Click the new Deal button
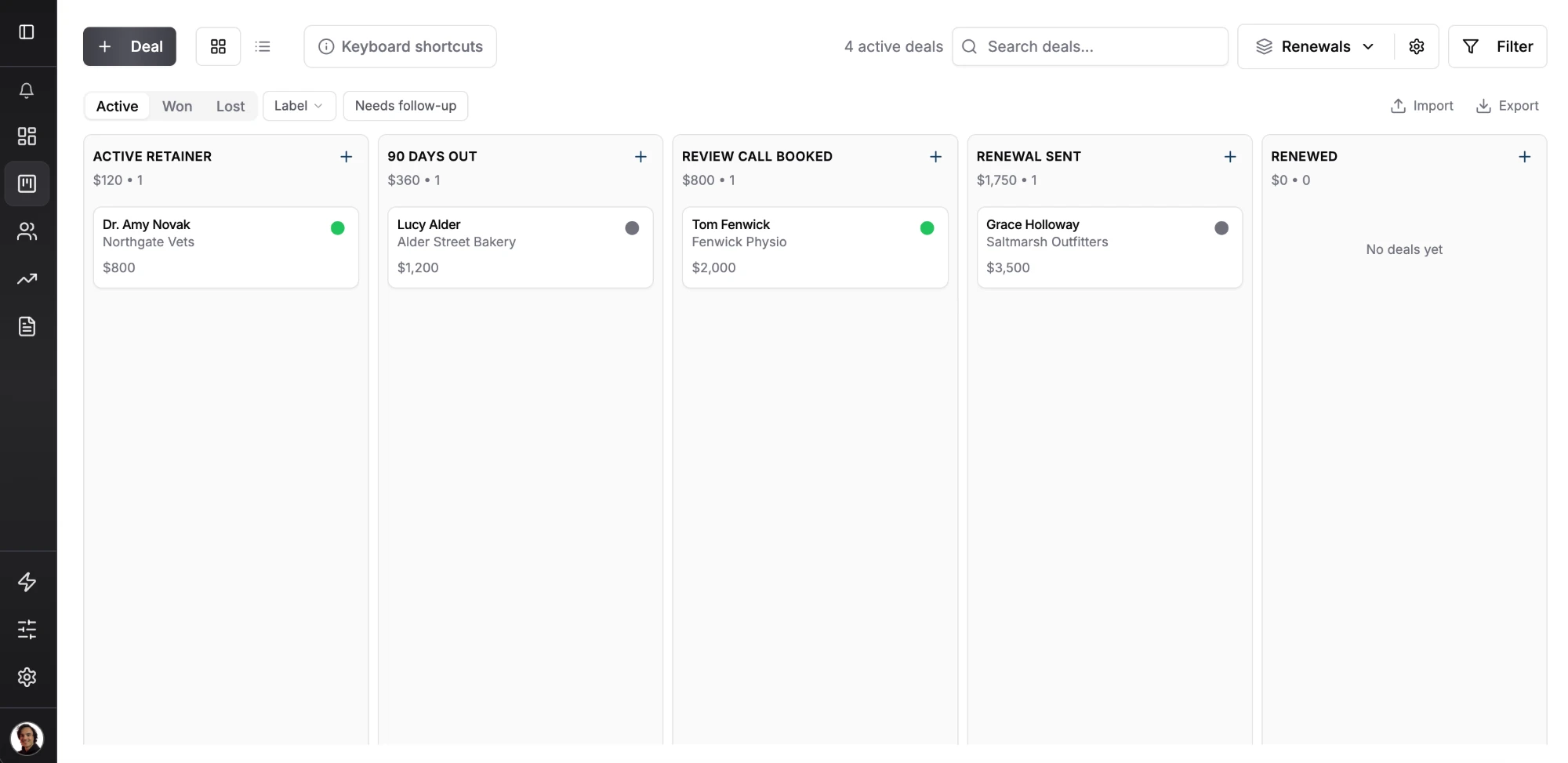This screenshot has width=1568, height=763. 129,46
